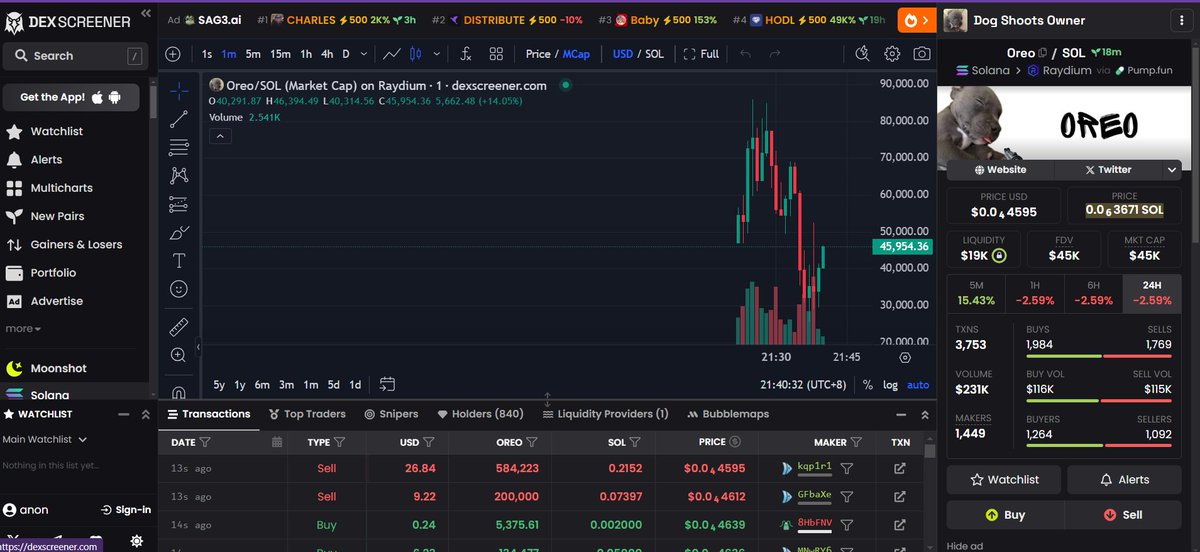Switch chart to Price mode
This screenshot has height=552, width=1200.
click(538, 54)
